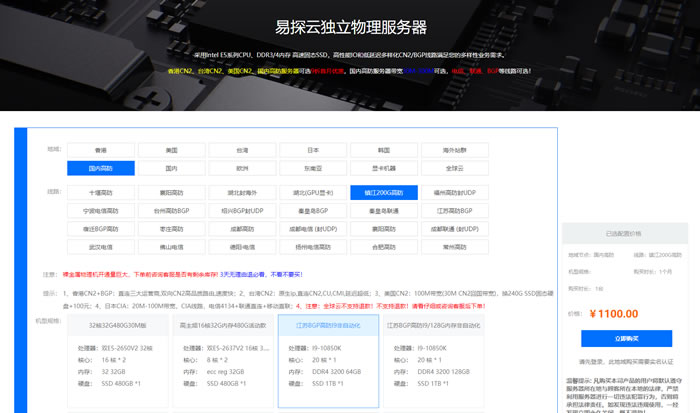Choose 日本 as the region
The height and width of the screenshot is (413, 700).
313,150
